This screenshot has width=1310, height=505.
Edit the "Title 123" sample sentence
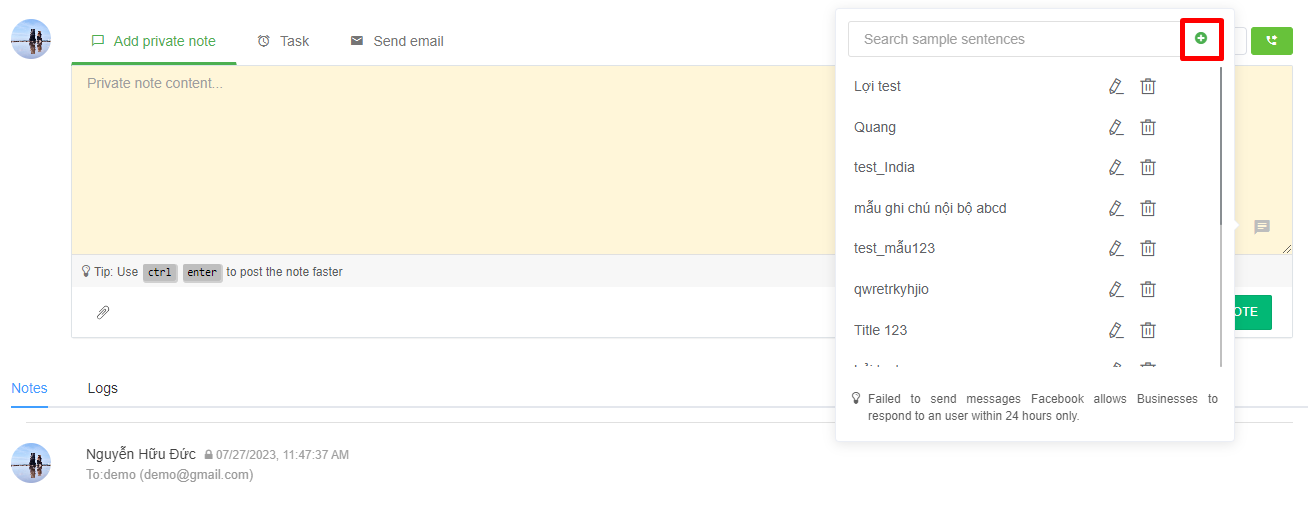pyautogui.click(x=1116, y=330)
